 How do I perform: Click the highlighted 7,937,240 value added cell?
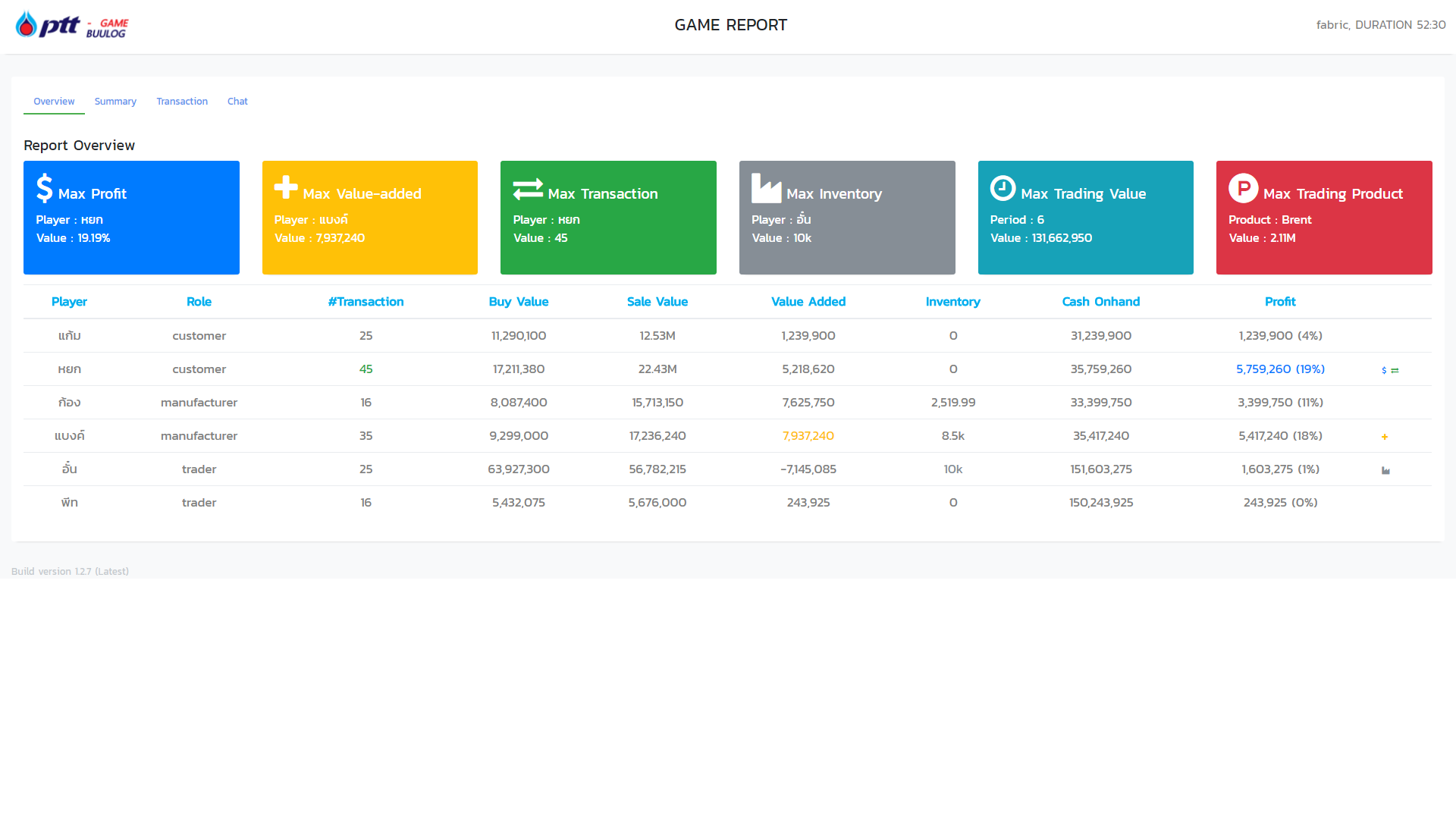pyautogui.click(x=808, y=436)
